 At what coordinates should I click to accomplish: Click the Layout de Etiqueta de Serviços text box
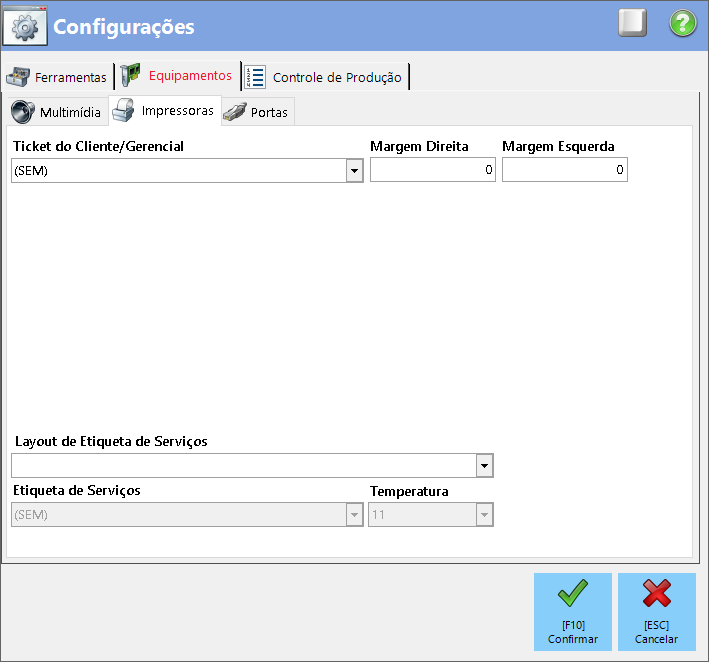click(243, 466)
